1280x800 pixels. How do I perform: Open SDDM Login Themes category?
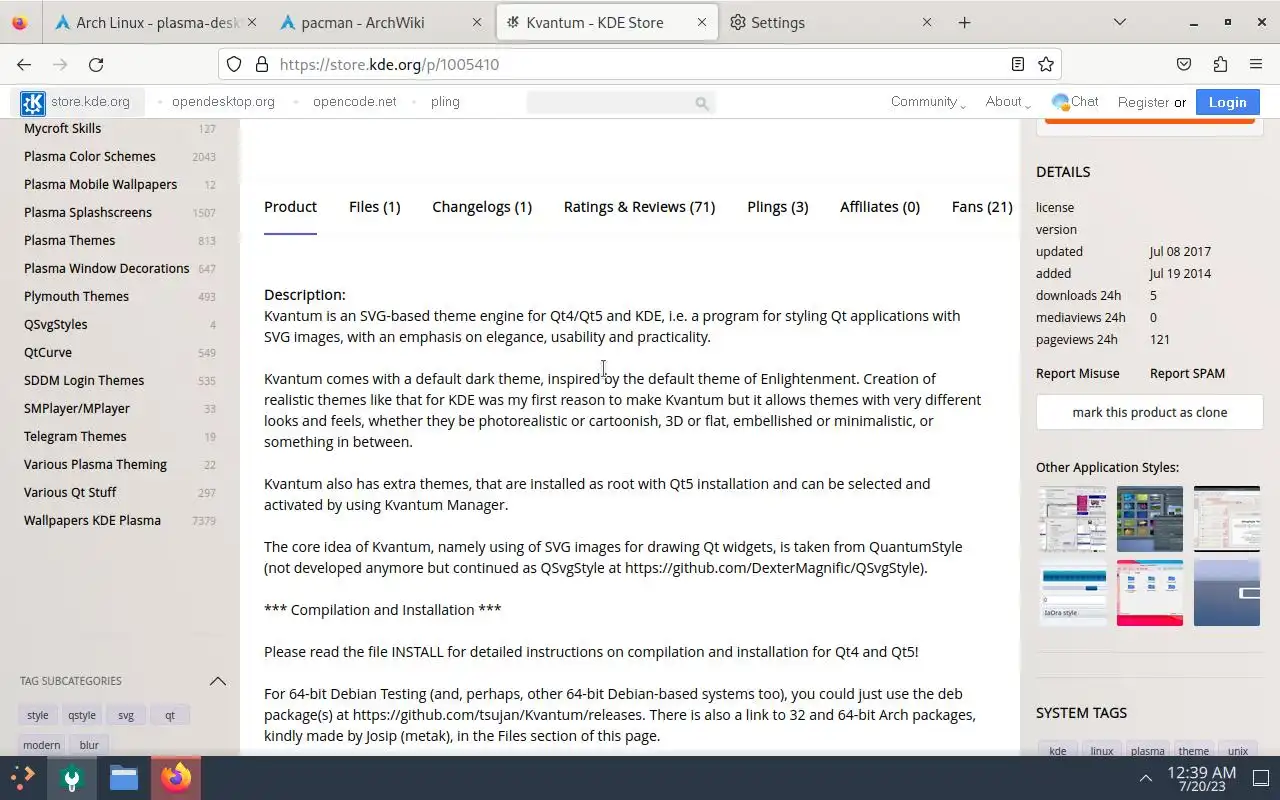84,380
